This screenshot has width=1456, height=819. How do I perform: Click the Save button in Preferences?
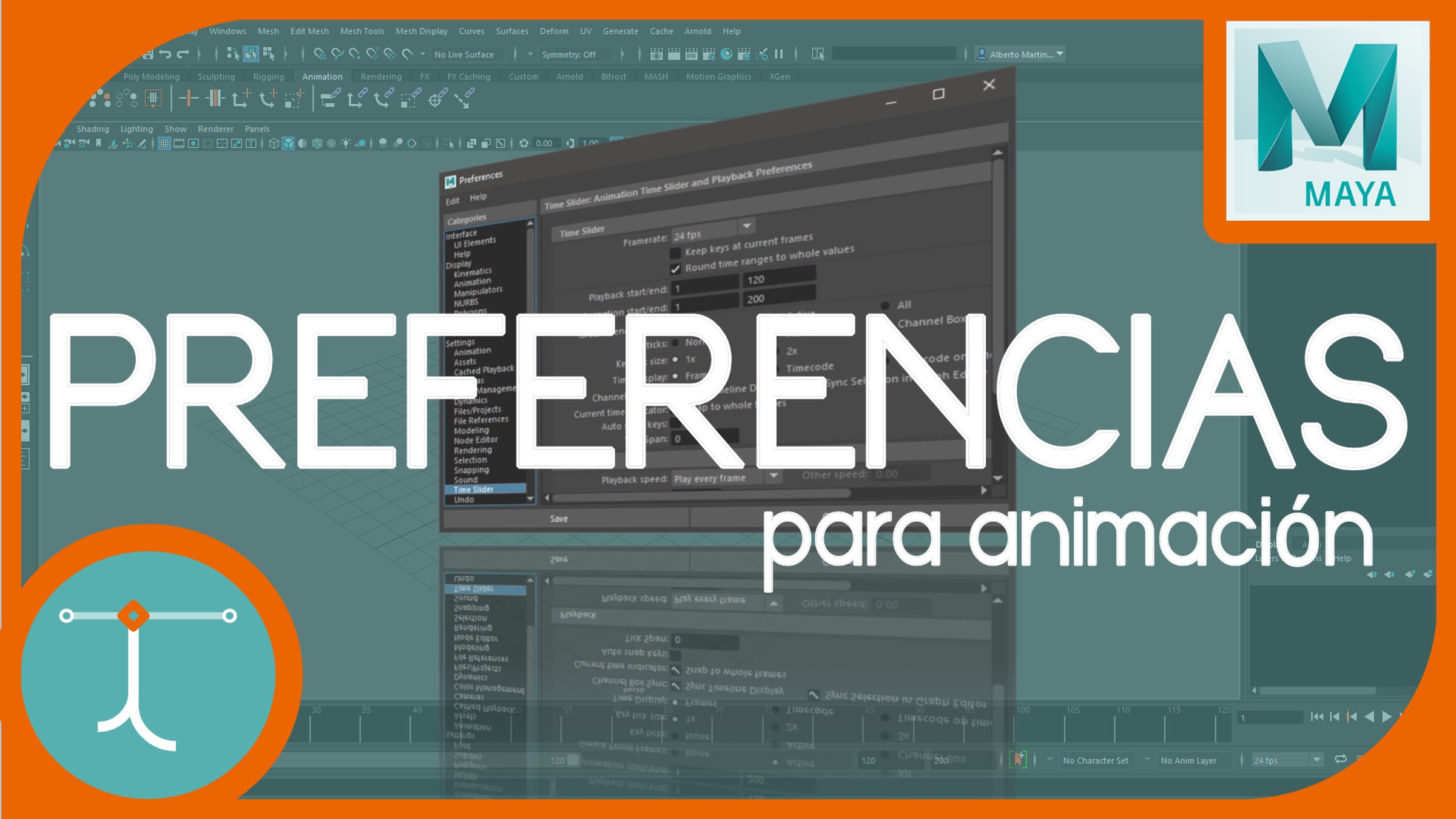(x=559, y=519)
